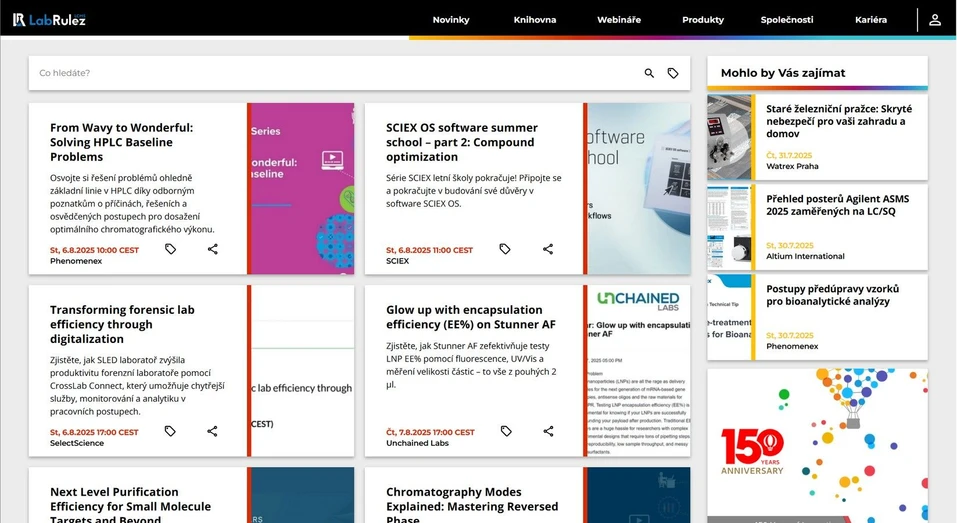The image size is (957, 523).
Task: Share the SCIEX OS summer school card
Action: [x=548, y=249]
